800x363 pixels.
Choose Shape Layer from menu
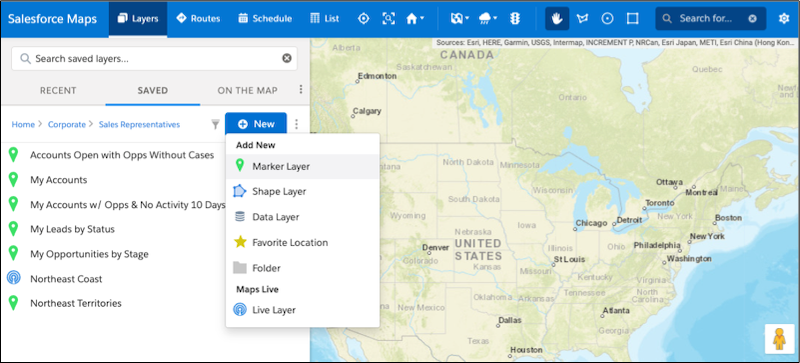[x=303, y=191]
